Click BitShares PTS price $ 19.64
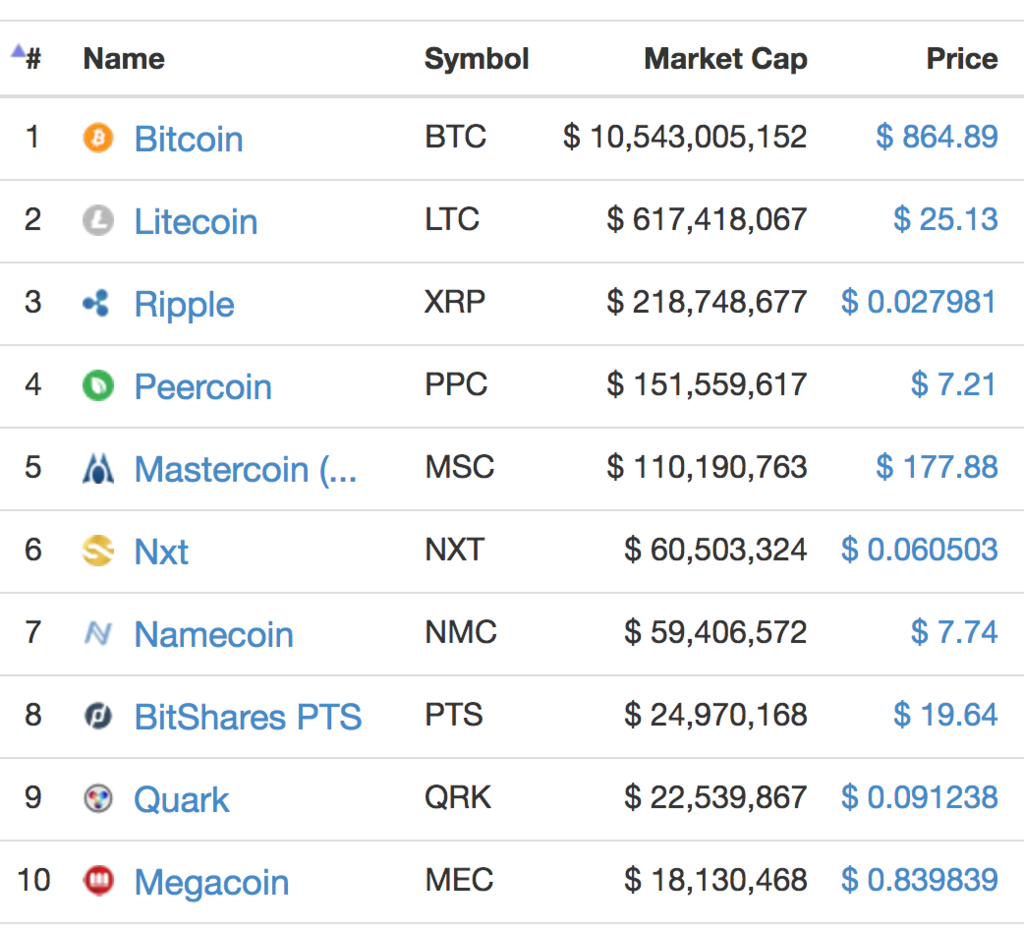 [x=945, y=715]
